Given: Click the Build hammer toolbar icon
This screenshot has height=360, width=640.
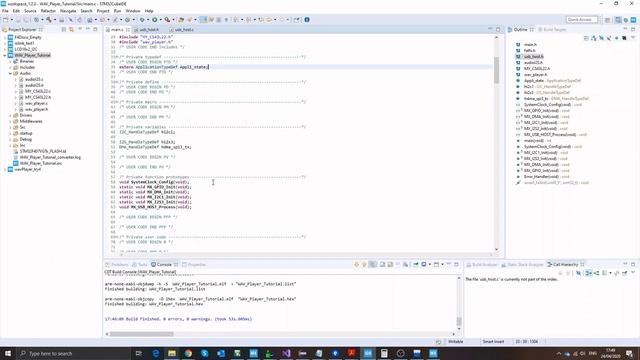Looking at the screenshot, I should [49, 20].
